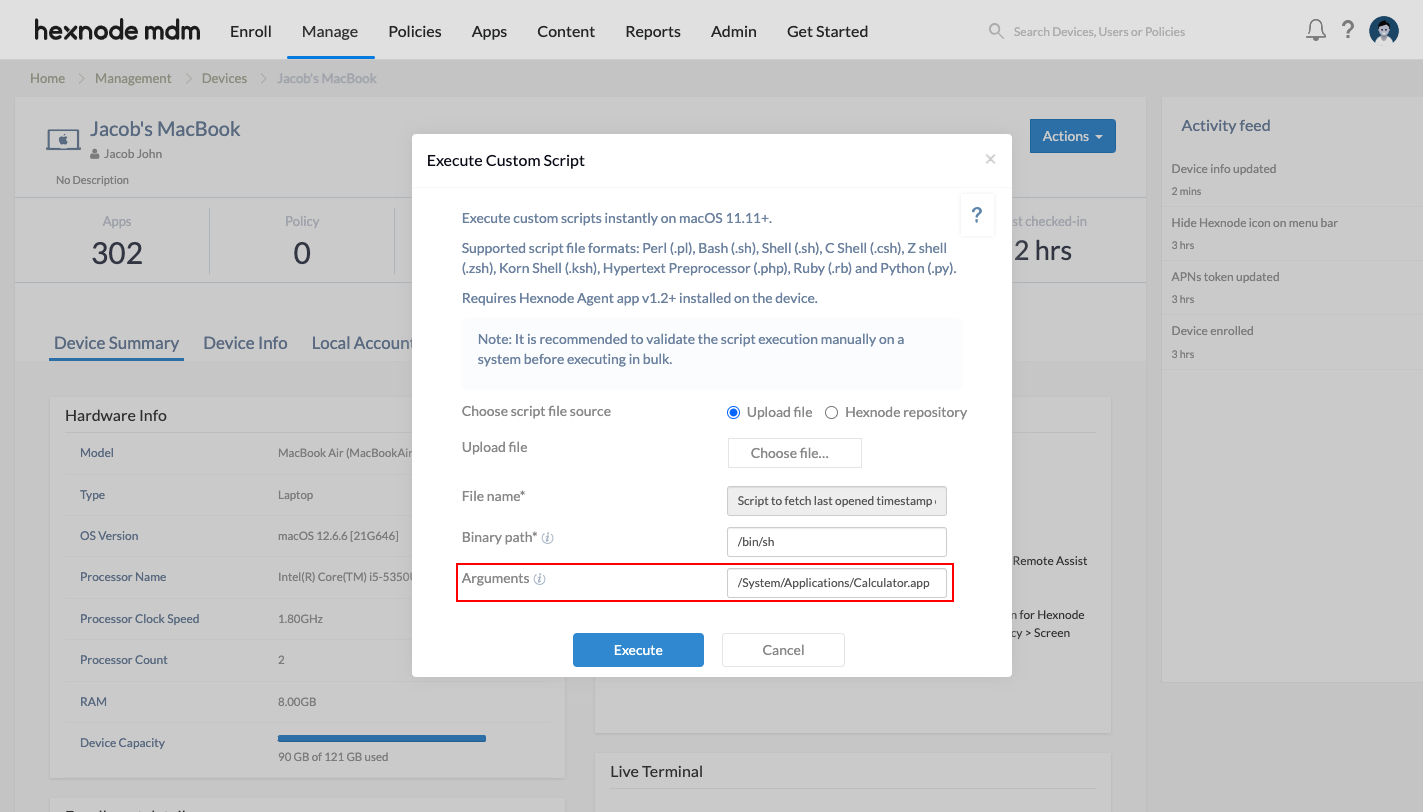Click '90 GB of 121 GB used' text

(333, 757)
